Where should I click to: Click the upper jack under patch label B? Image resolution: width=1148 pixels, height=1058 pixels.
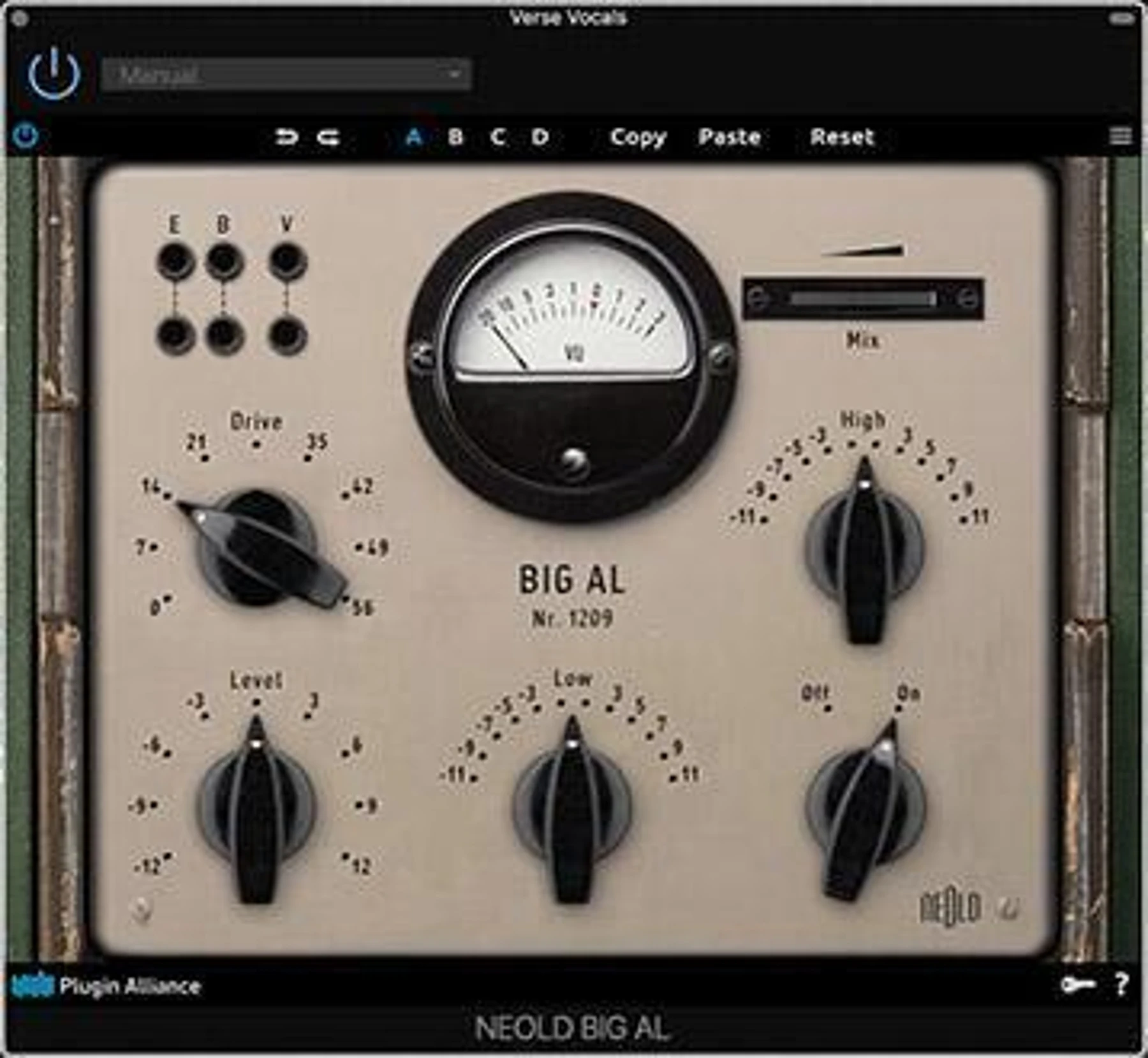(223, 261)
